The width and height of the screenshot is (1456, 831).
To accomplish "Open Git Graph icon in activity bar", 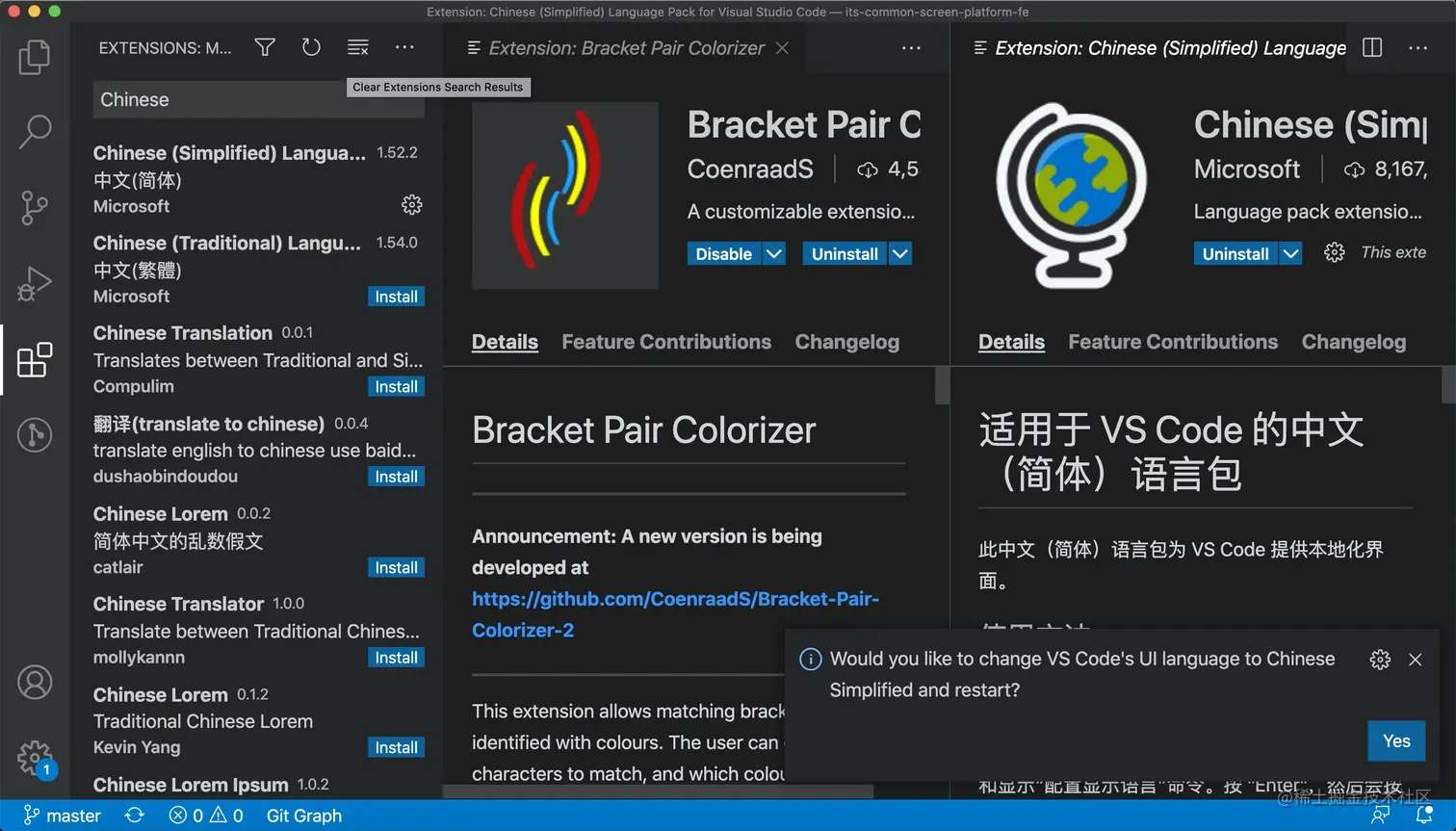I will (x=35, y=435).
